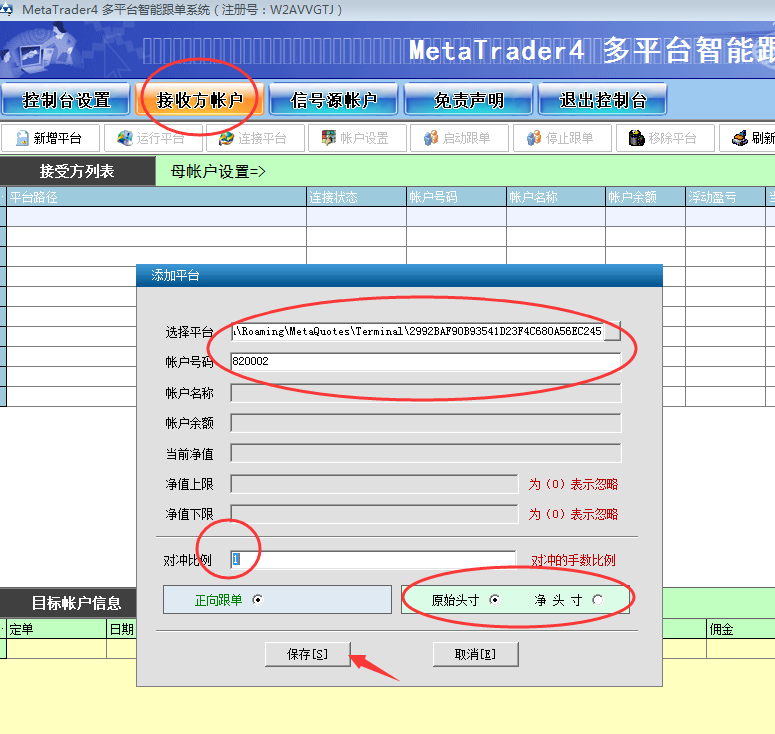Click the 平台路径 column header
775x734 pixels.
coord(156,197)
